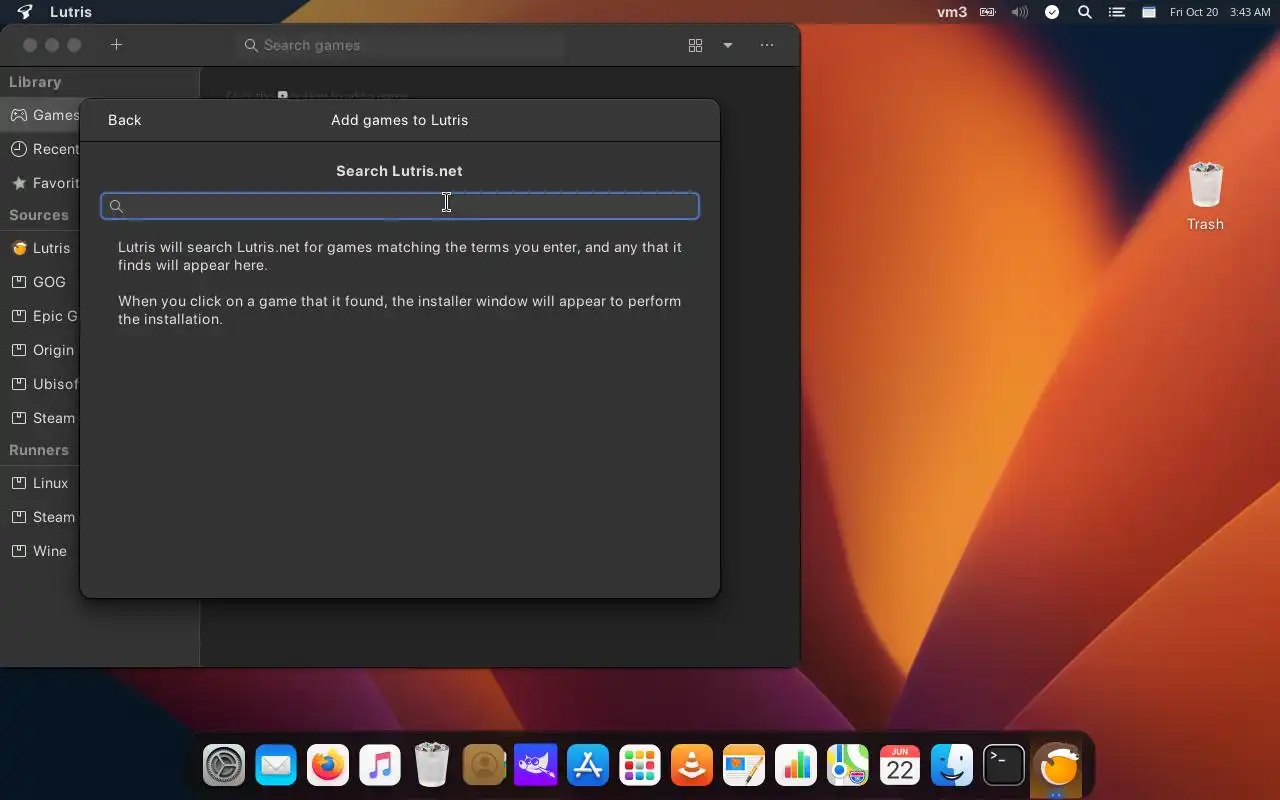The width and height of the screenshot is (1280, 800).
Task: Click the Sources heading in sidebar
Action: (x=39, y=215)
